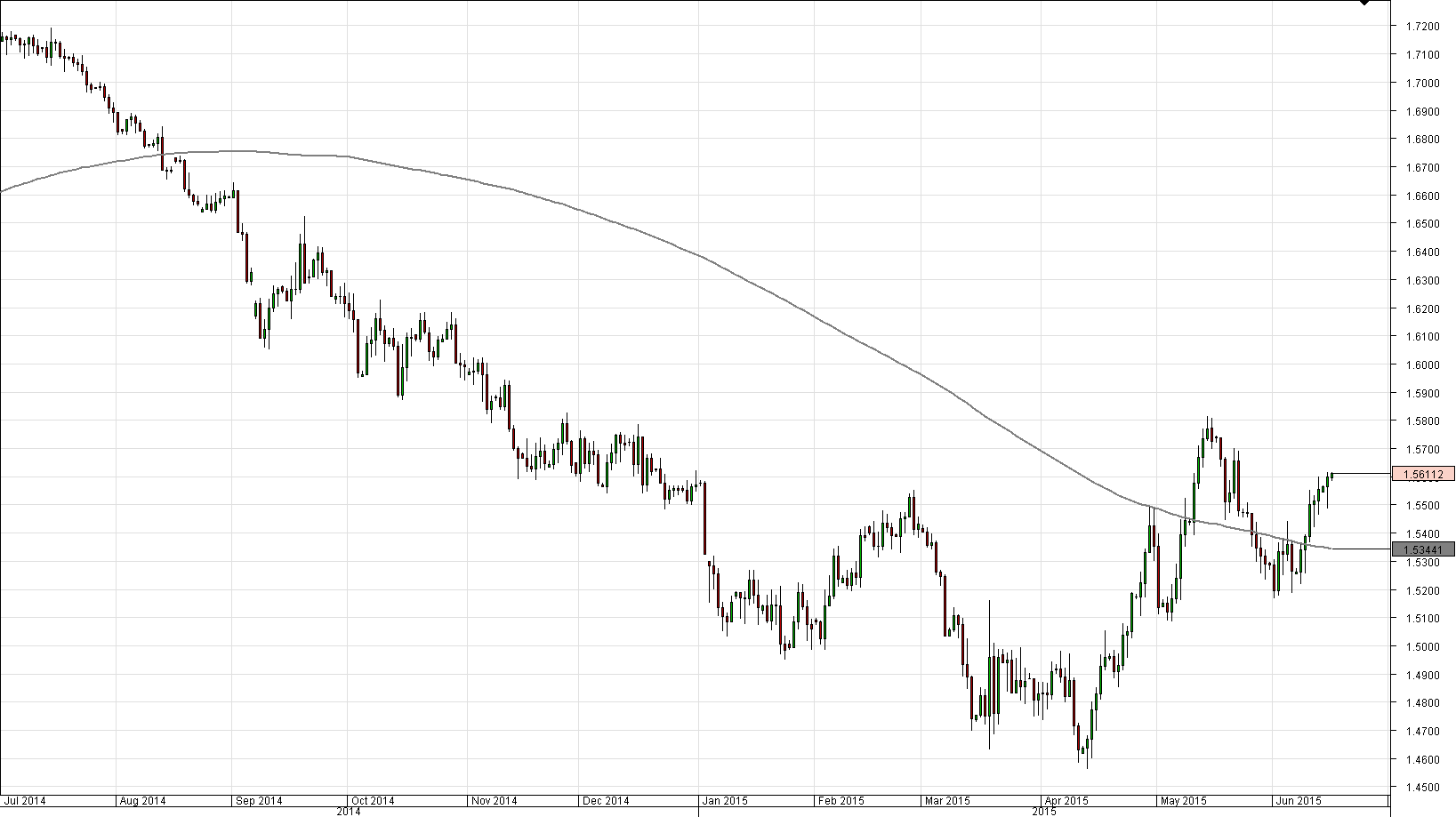Click the Sep 2014 date label

coord(258,801)
